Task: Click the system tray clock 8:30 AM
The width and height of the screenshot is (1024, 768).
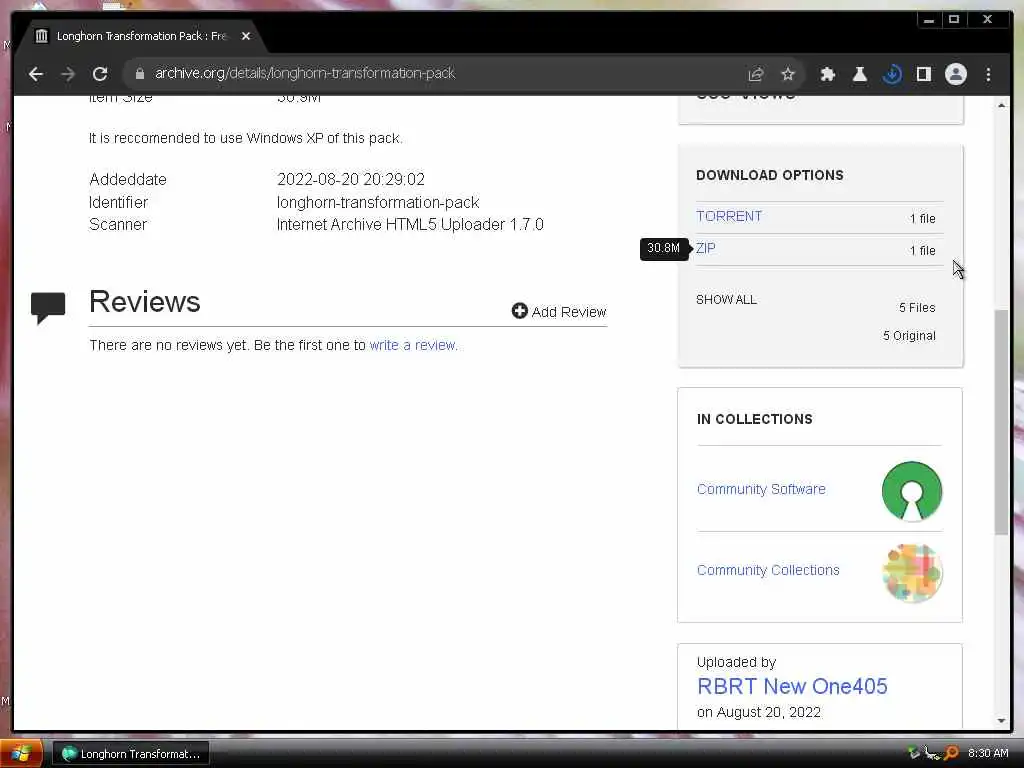Action: 988,753
